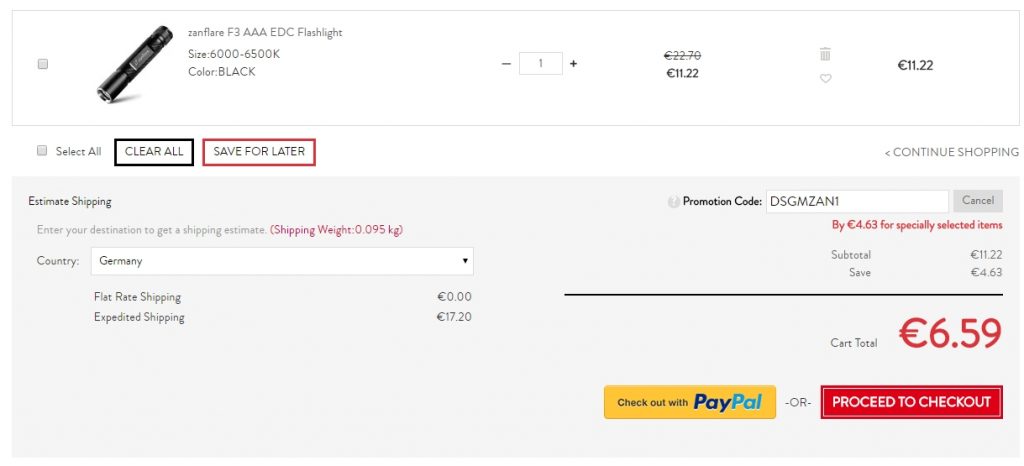Delete the flashlight using the trash icon
1024x466 pixels.
coord(825,54)
